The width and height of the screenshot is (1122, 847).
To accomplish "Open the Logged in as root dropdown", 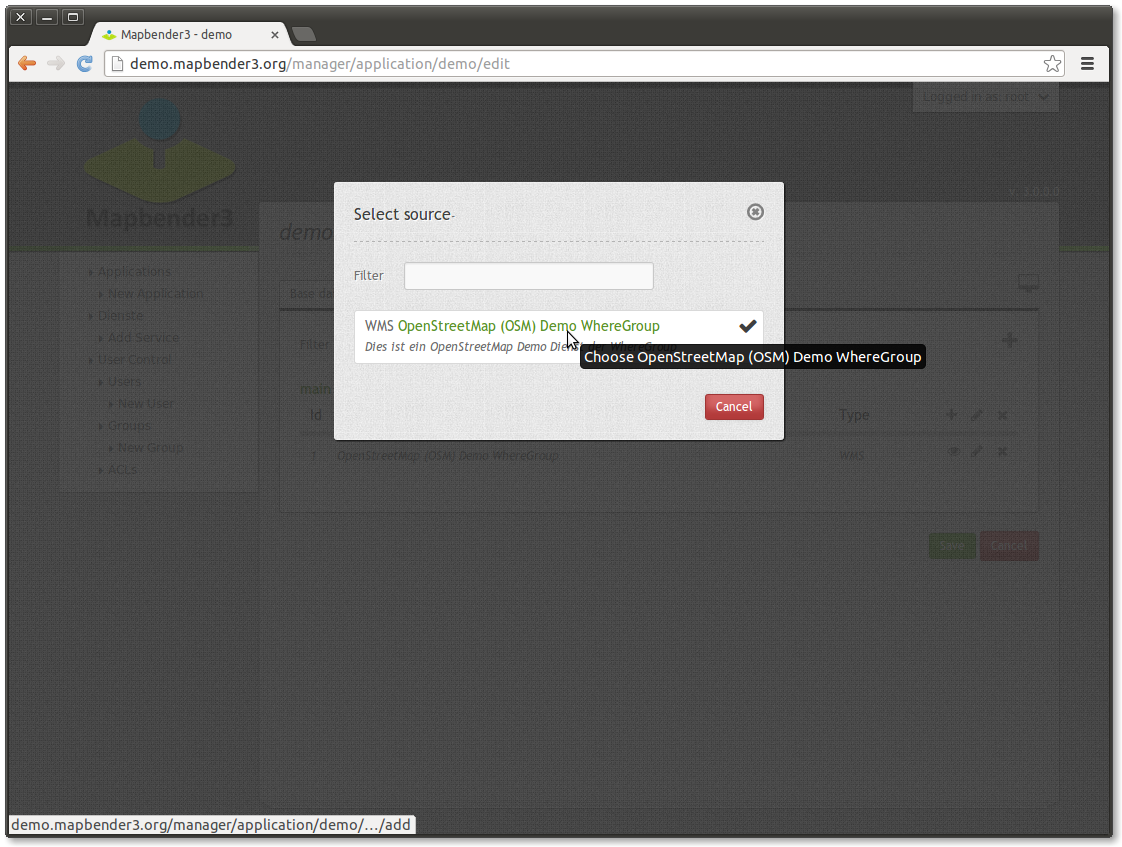I will (985, 97).
